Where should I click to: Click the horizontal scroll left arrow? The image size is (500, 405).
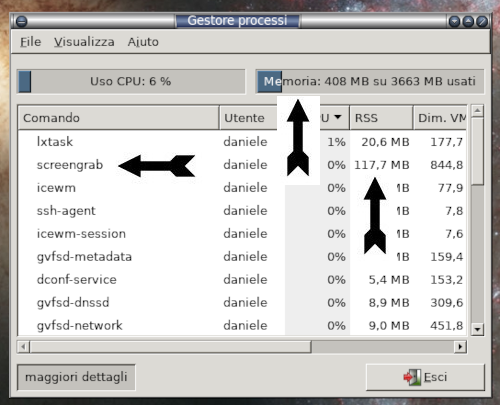pos(23,347)
